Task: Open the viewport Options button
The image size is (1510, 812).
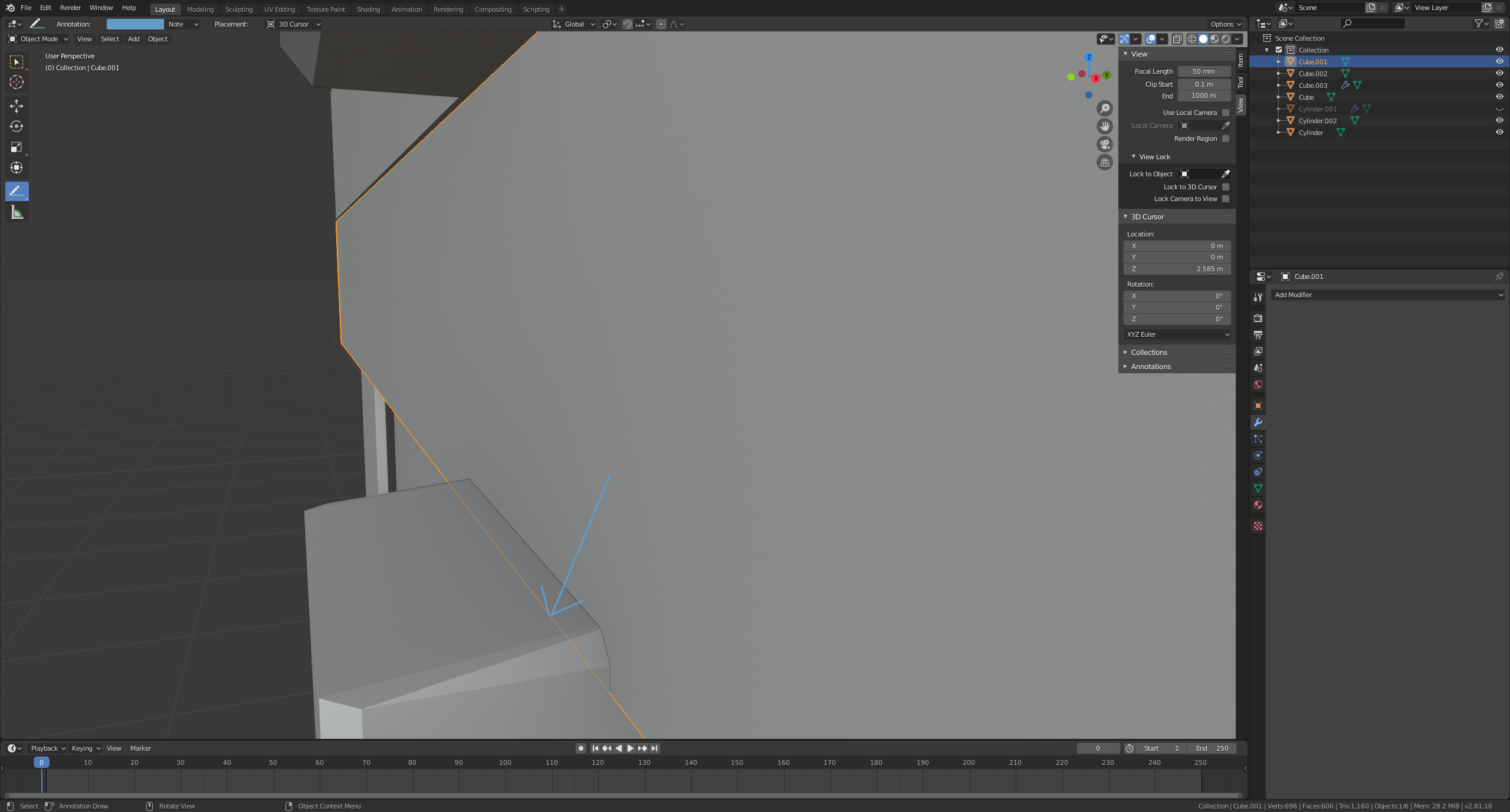Action: point(1226,24)
